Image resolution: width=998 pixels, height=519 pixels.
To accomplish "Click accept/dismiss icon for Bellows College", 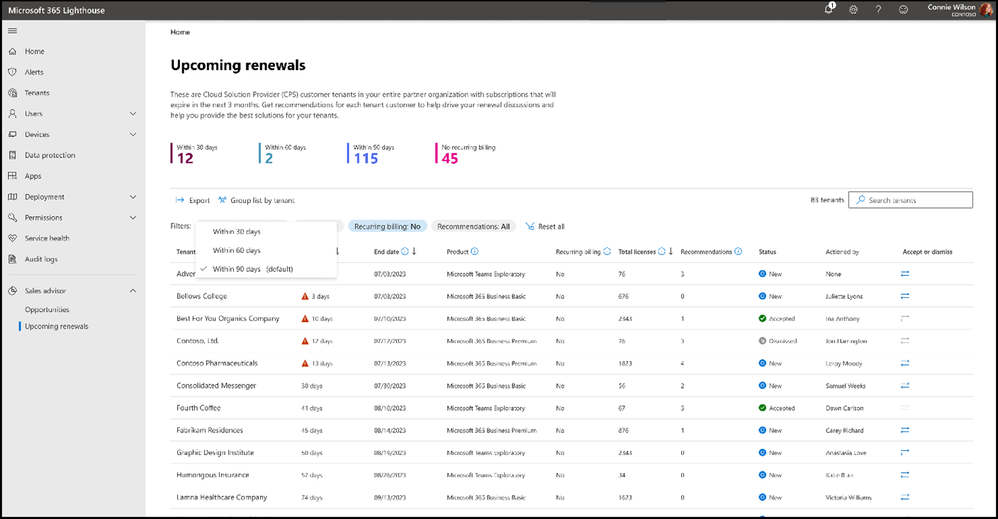I will point(905,296).
